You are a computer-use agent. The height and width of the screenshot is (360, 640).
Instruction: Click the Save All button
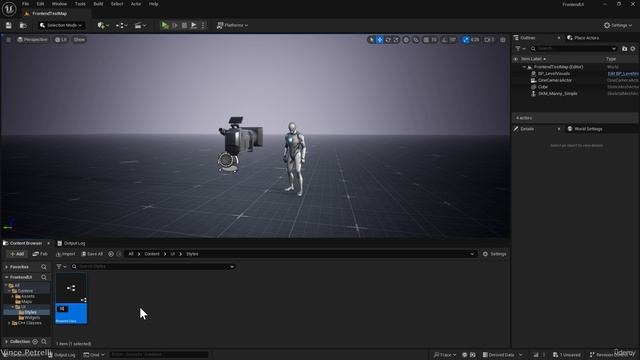coord(92,254)
